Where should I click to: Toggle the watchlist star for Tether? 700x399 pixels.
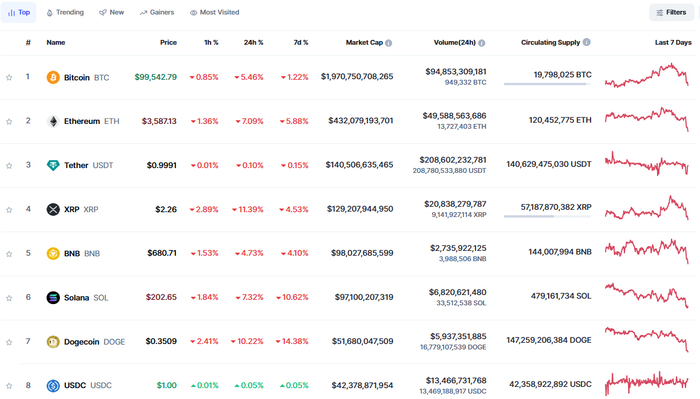(9, 166)
